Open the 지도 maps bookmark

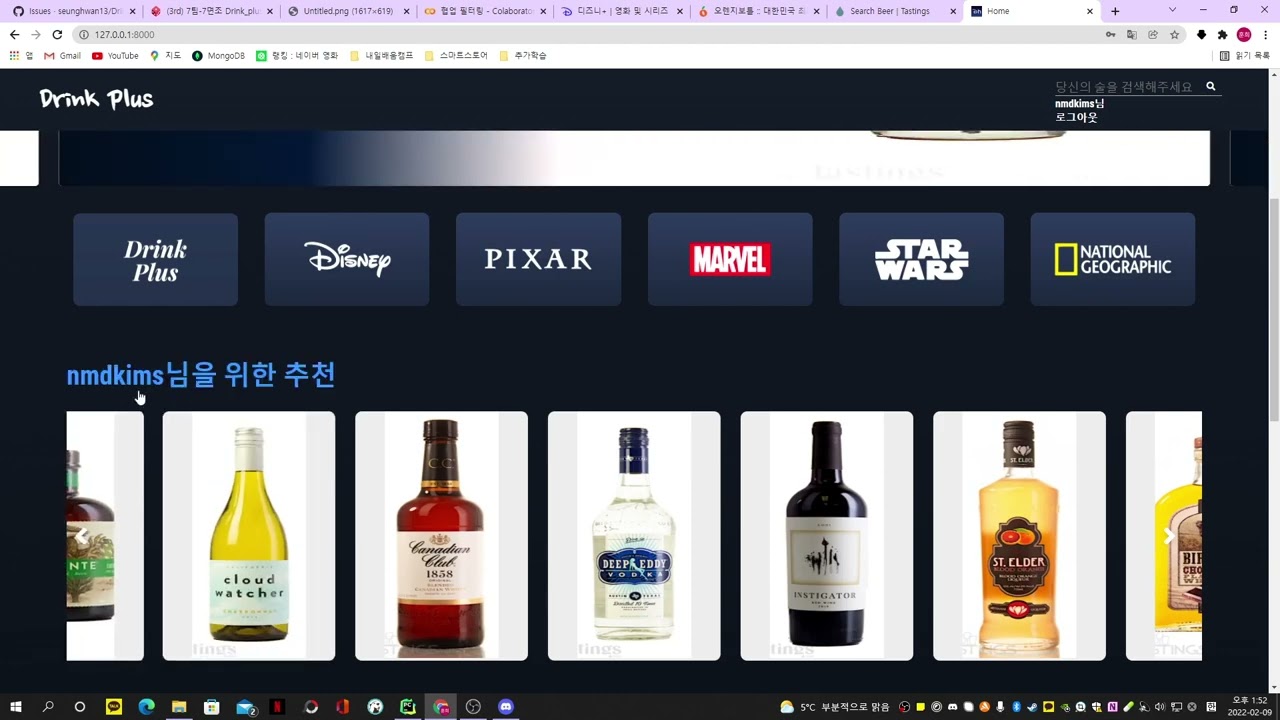165,56
